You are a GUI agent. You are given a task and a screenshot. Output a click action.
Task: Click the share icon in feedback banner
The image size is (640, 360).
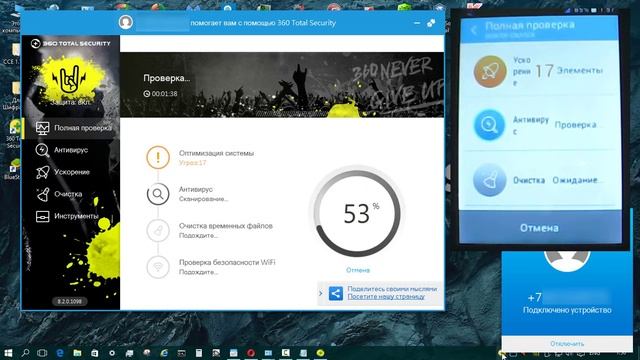tap(336, 293)
